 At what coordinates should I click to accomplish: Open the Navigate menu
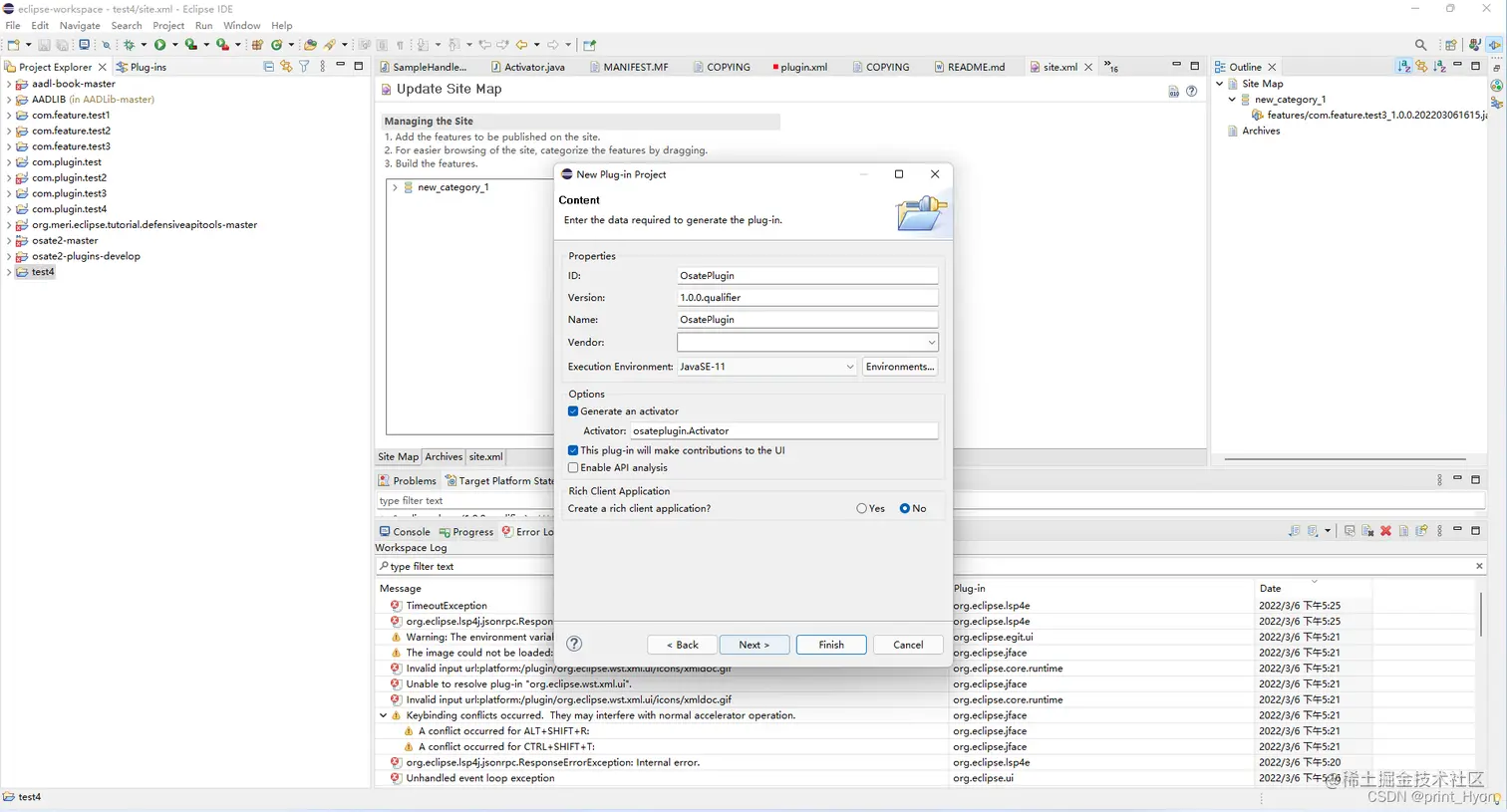(80, 25)
